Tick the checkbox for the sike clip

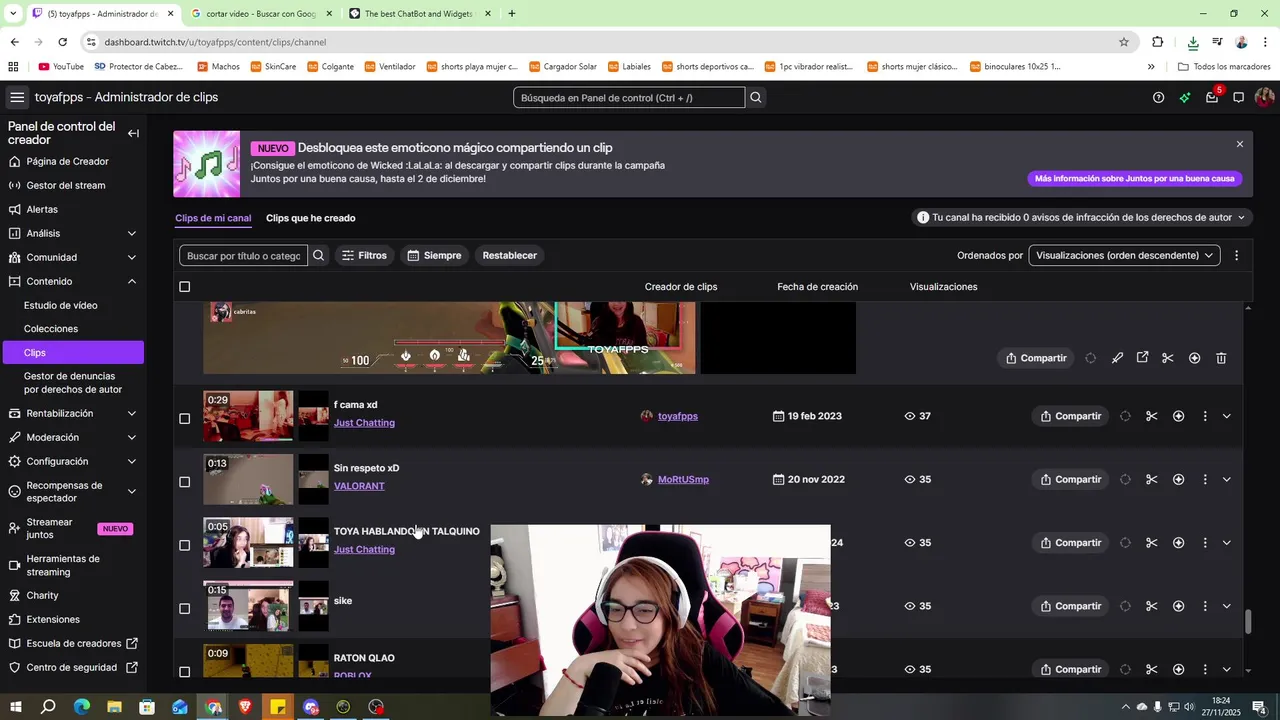pos(184,608)
